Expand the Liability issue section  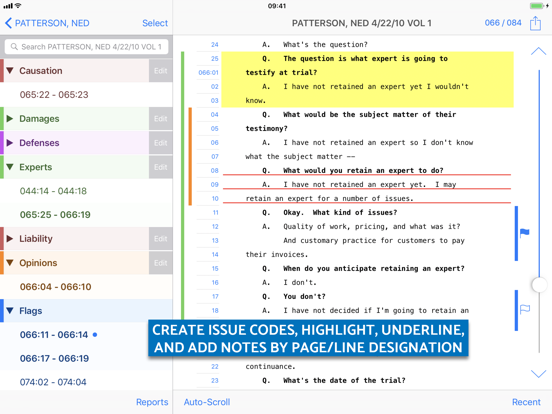10,239
